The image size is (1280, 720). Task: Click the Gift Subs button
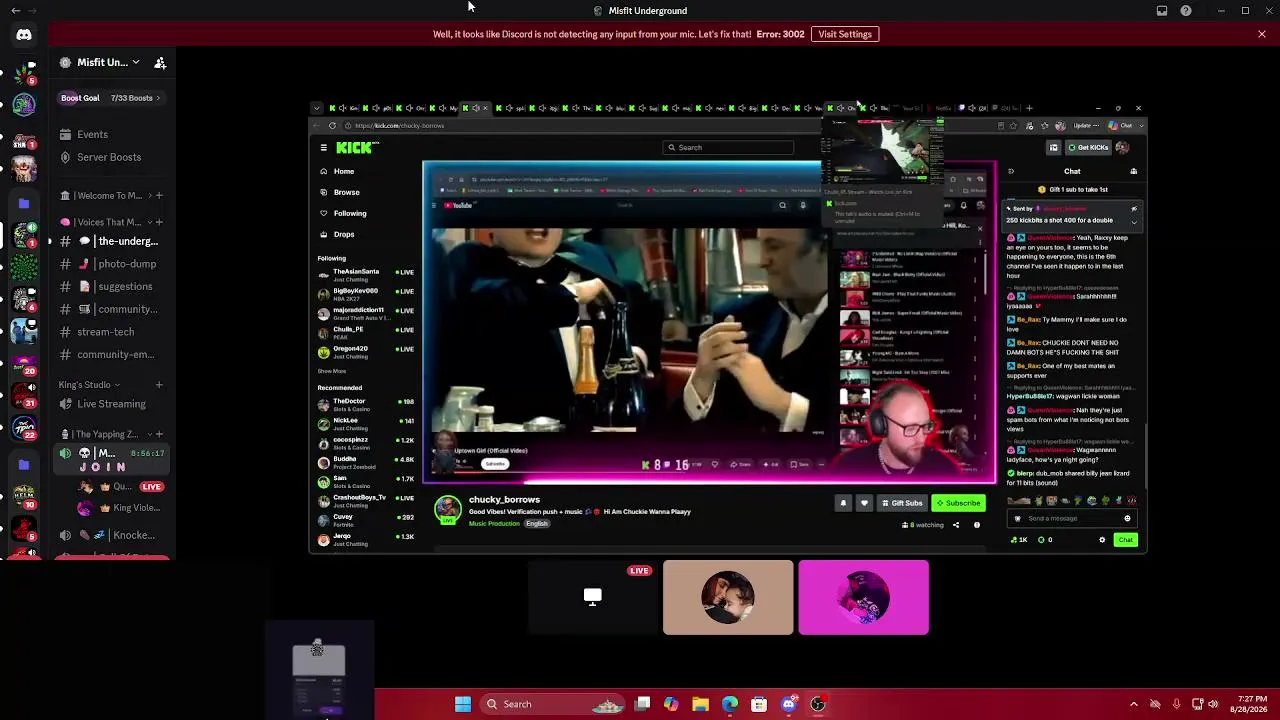901,503
